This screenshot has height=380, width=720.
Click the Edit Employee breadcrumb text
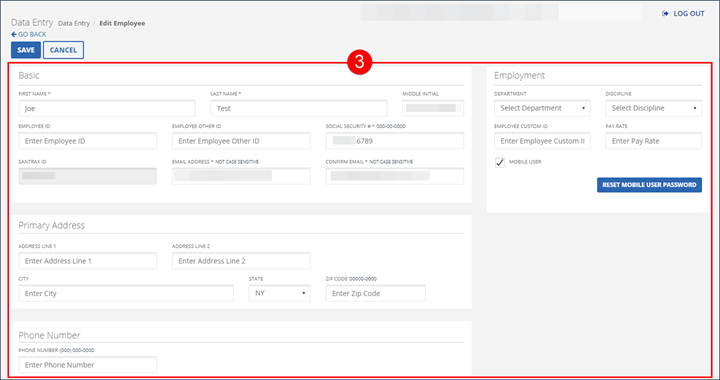[x=122, y=23]
